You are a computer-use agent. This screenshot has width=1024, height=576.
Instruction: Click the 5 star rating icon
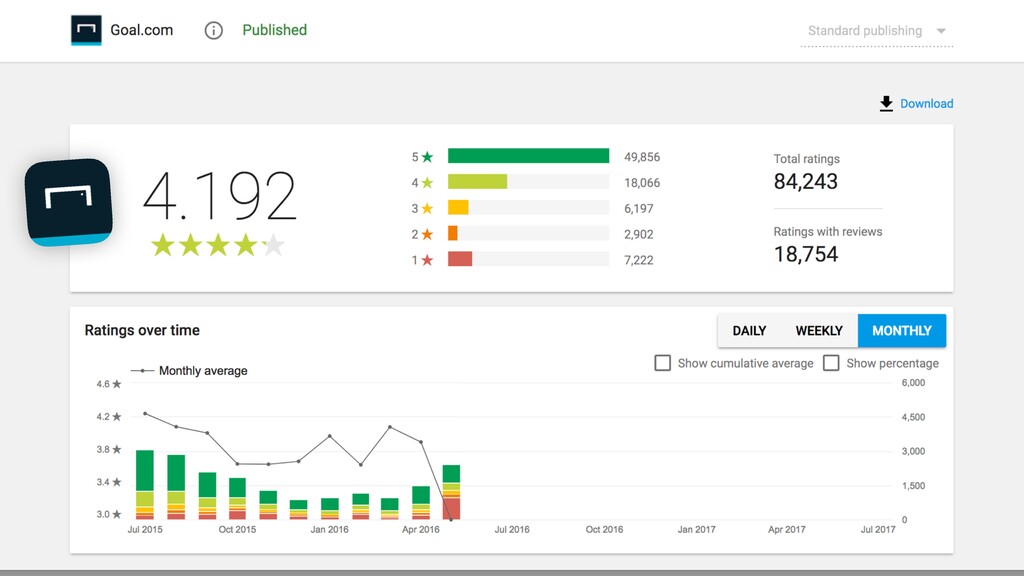(427, 157)
